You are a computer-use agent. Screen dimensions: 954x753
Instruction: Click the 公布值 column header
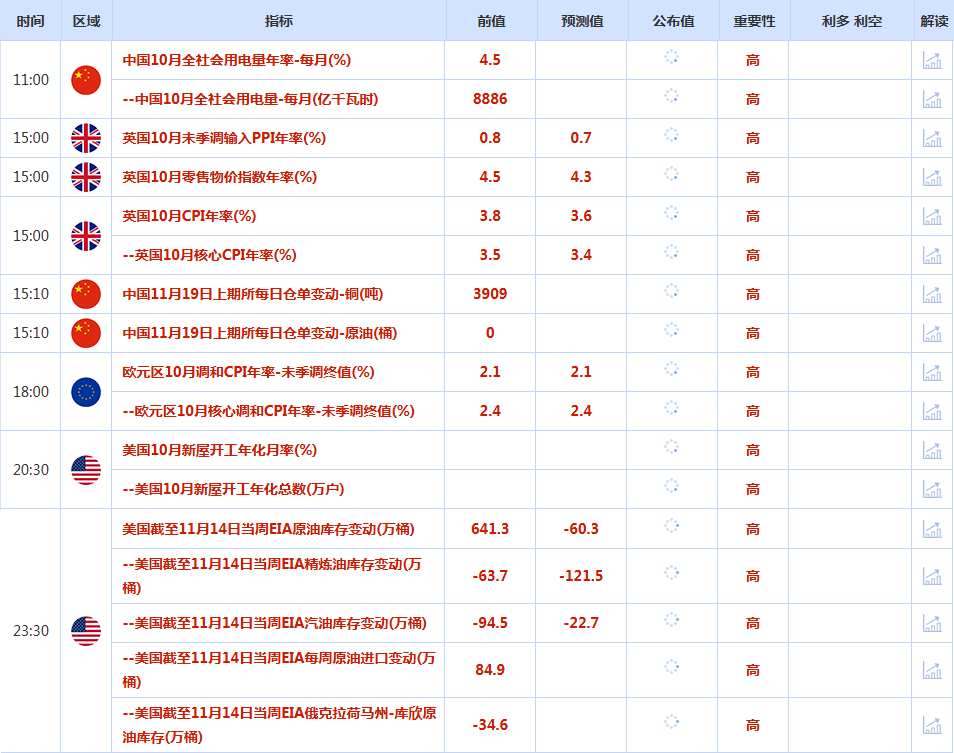click(x=674, y=21)
